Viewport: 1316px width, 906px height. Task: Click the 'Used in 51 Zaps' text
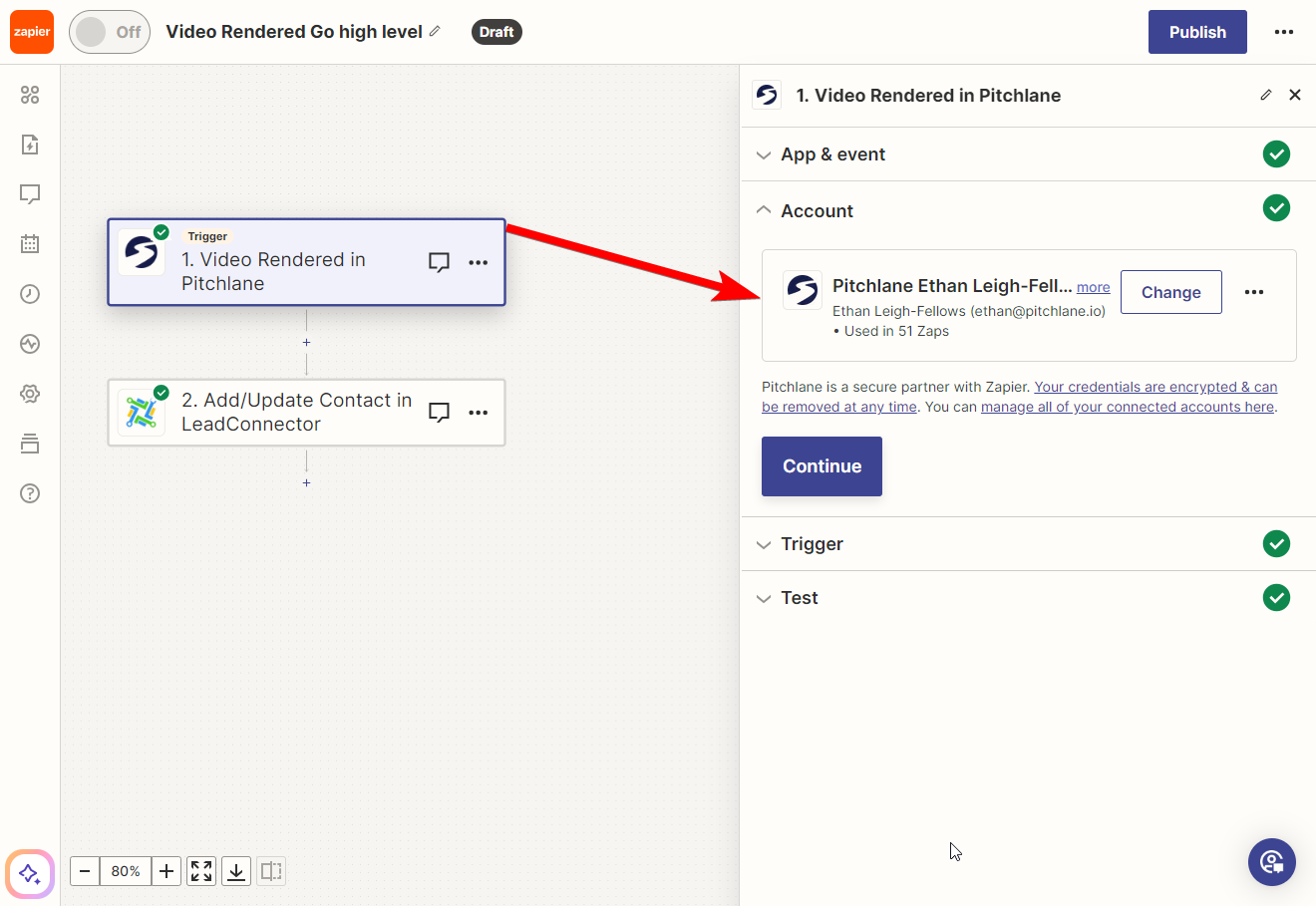[x=896, y=331]
